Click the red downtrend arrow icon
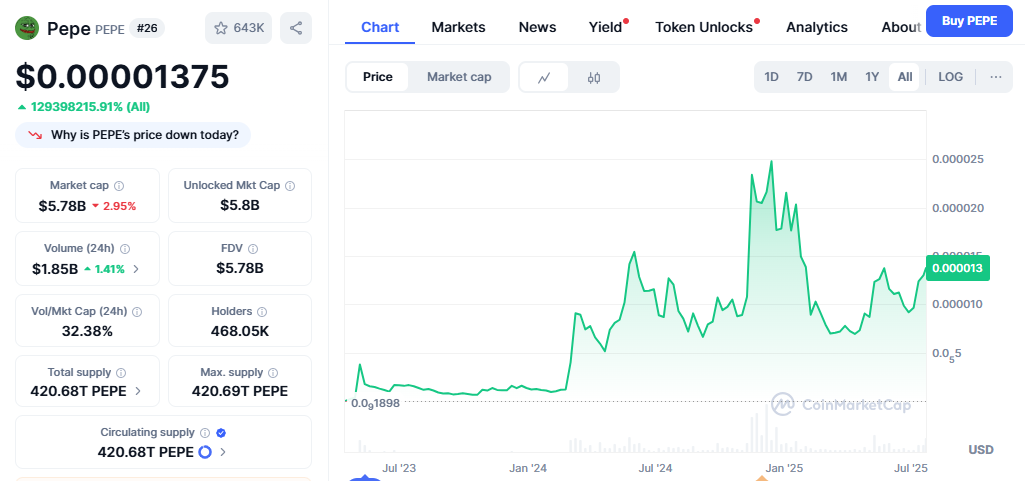 [35, 135]
